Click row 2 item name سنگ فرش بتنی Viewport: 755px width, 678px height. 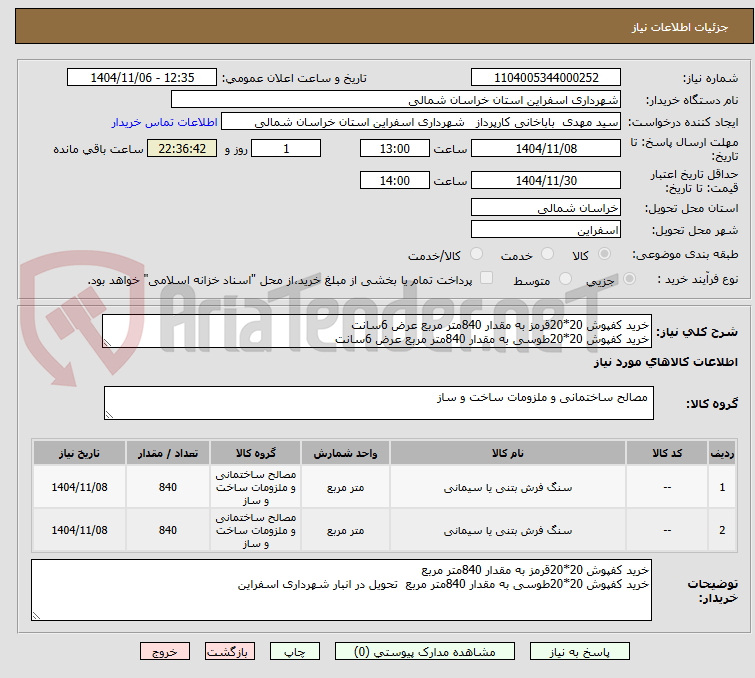[508, 530]
